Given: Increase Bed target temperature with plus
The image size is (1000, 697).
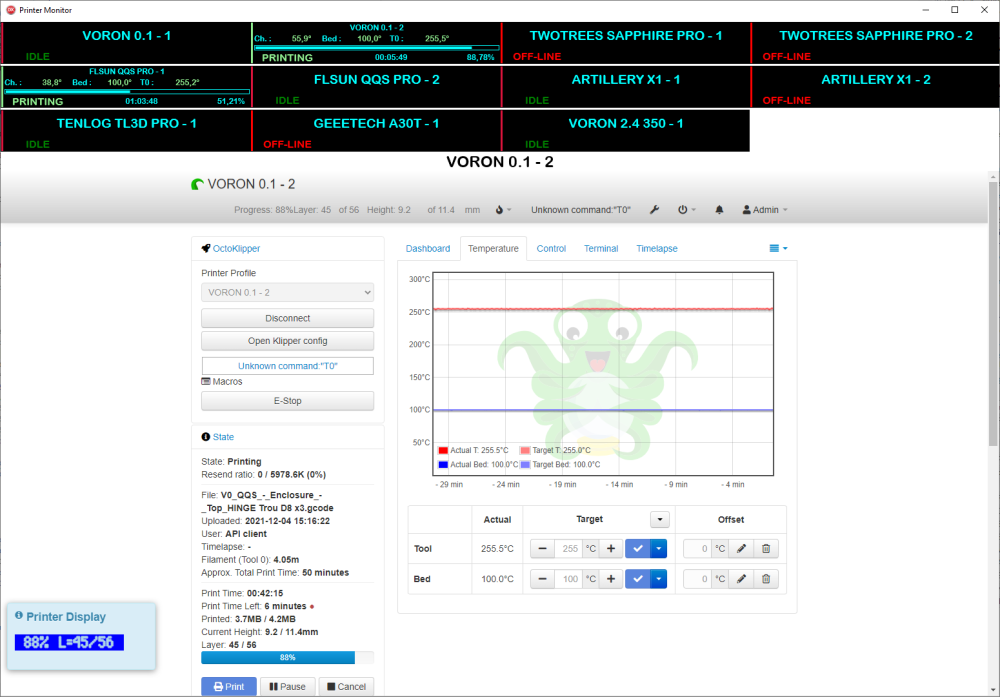Looking at the screenshot, I should (611, 579).
